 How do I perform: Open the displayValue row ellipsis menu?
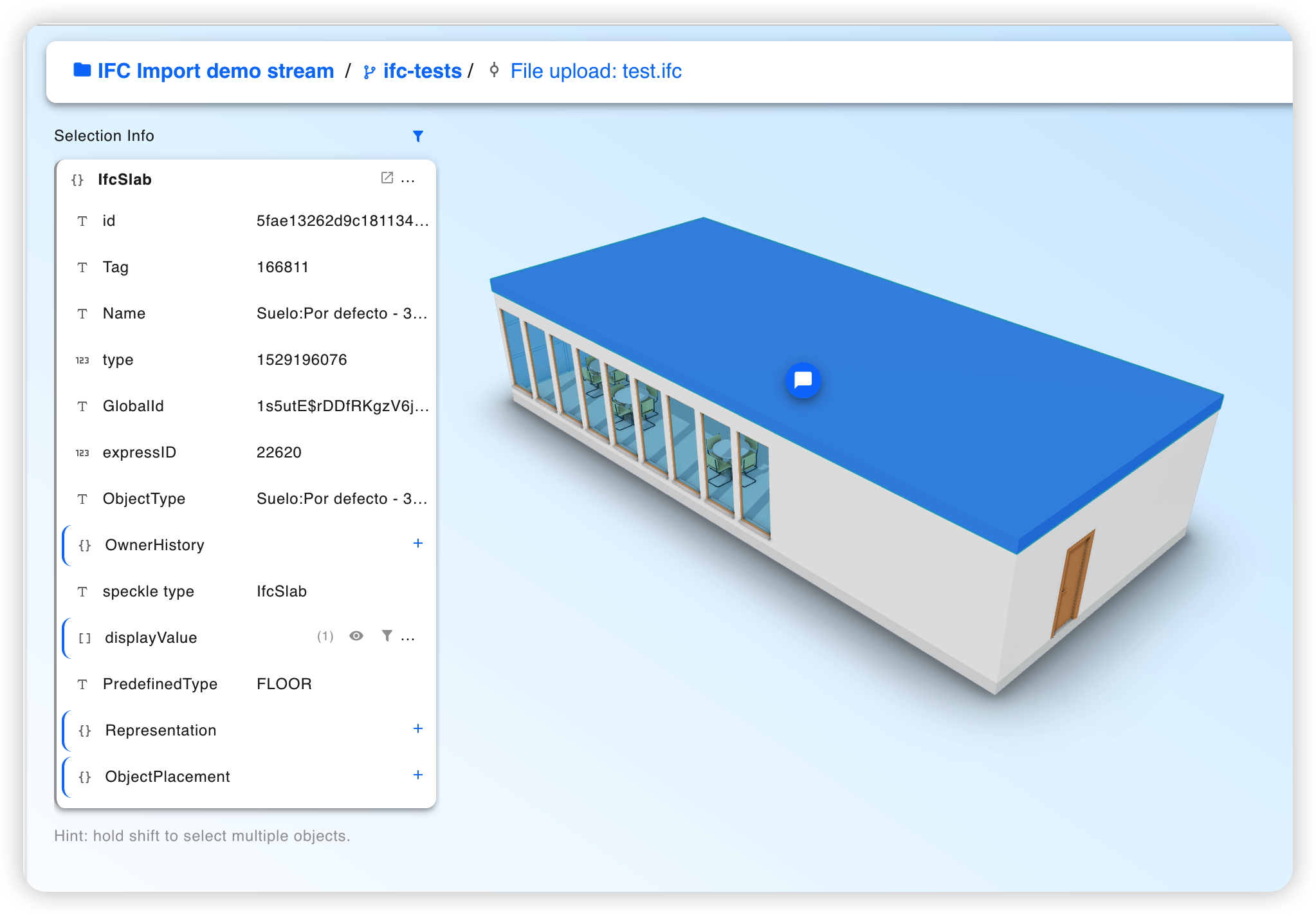point(408,638)
